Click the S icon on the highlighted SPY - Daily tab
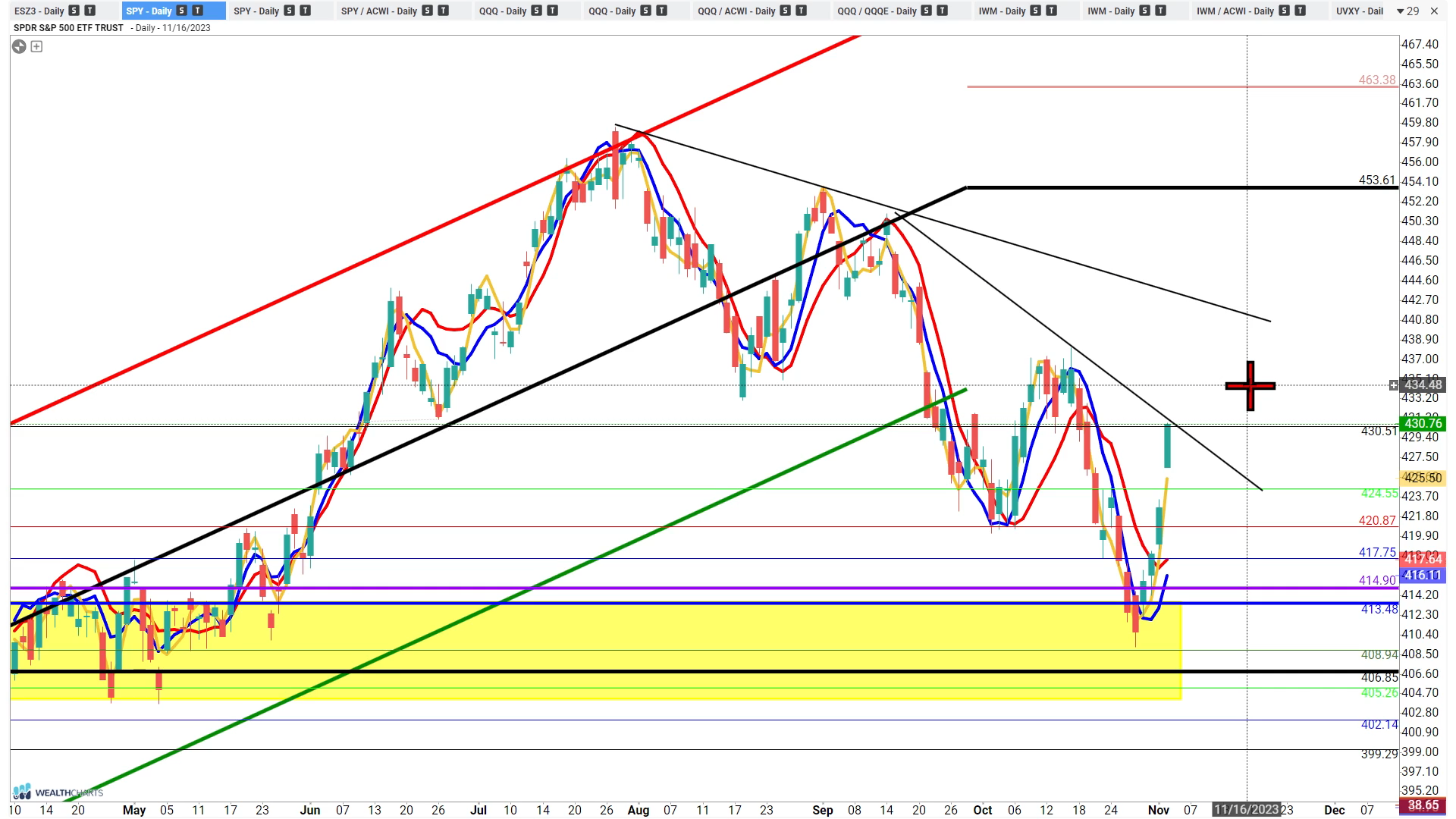 coord(182,11)
